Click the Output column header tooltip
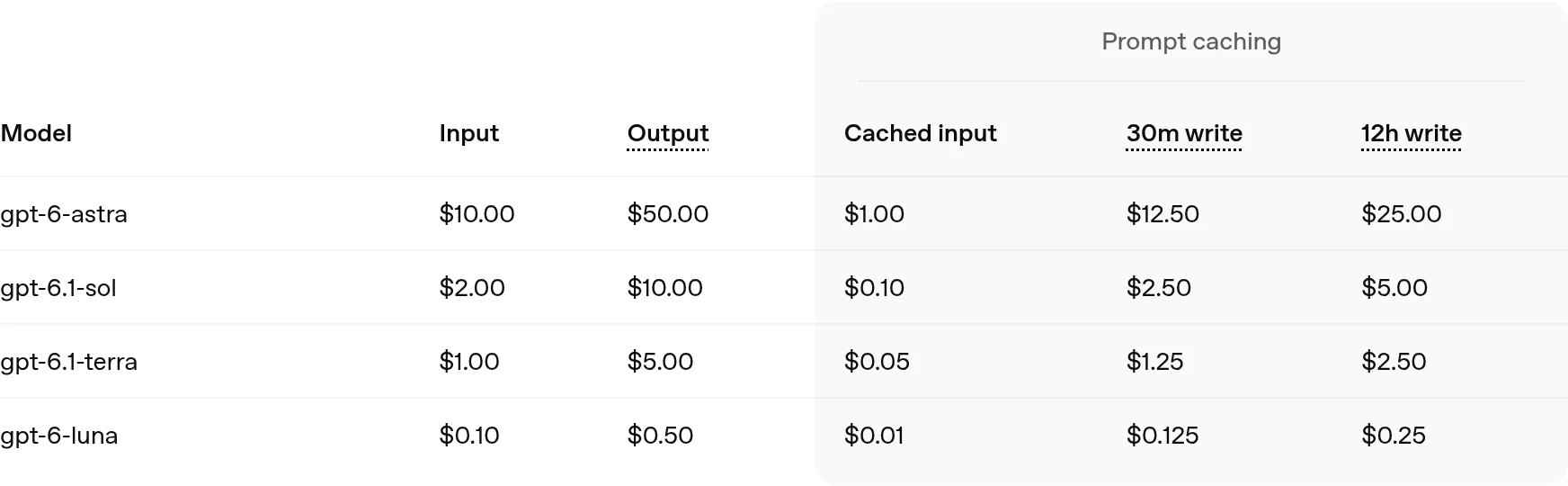 pos(668,133)
